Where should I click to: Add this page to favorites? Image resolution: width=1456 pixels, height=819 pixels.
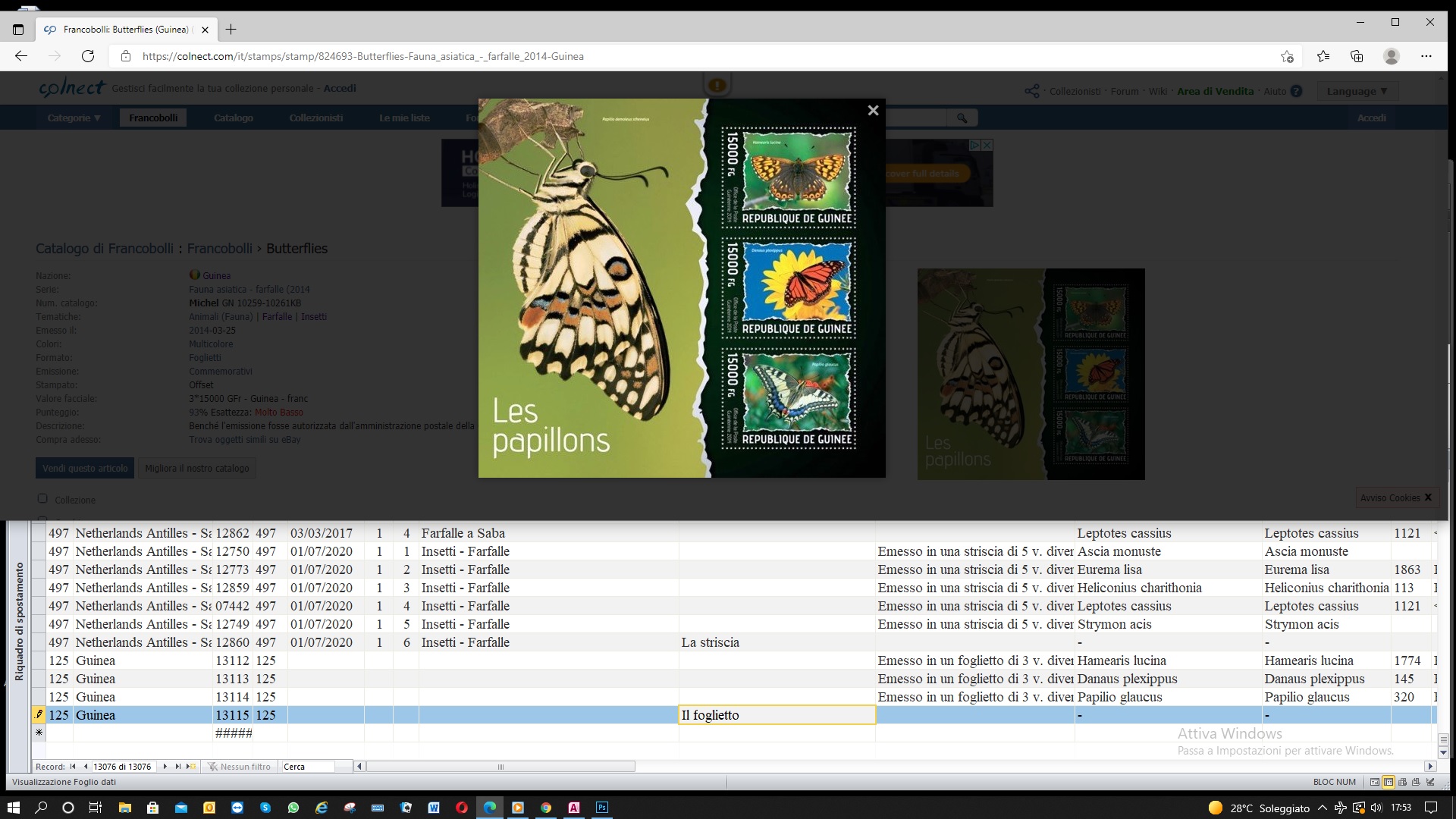[1287, 56]
